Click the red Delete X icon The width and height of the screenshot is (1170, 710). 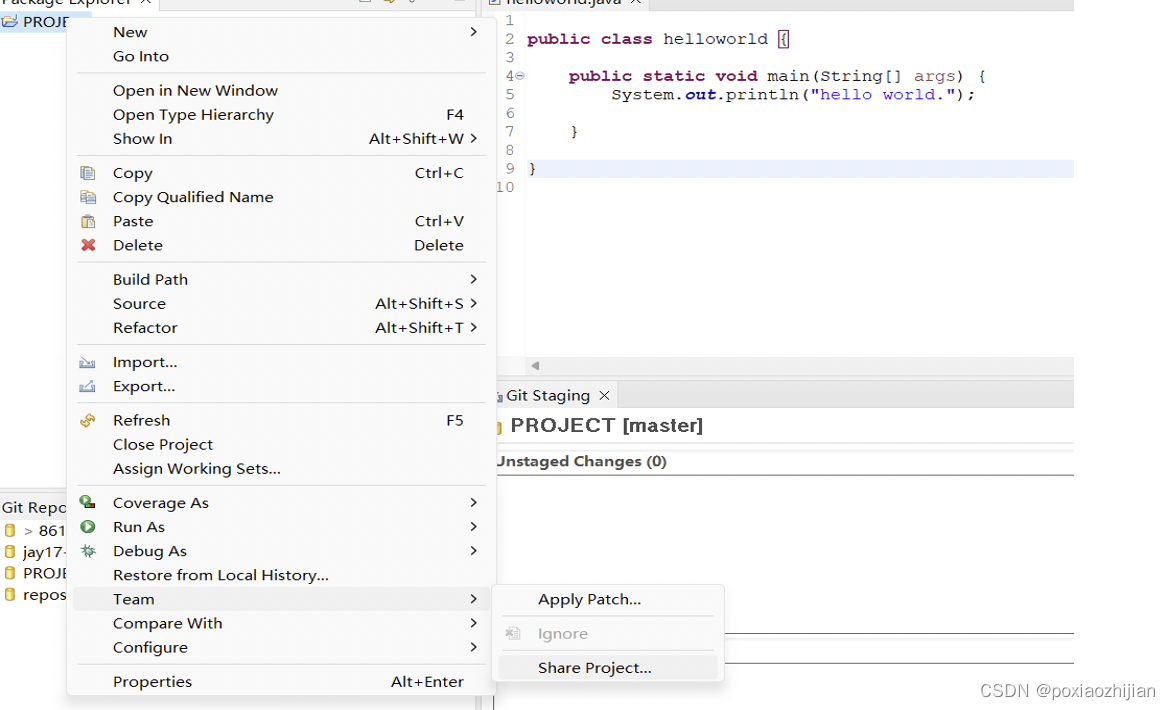tap(88, 245)
